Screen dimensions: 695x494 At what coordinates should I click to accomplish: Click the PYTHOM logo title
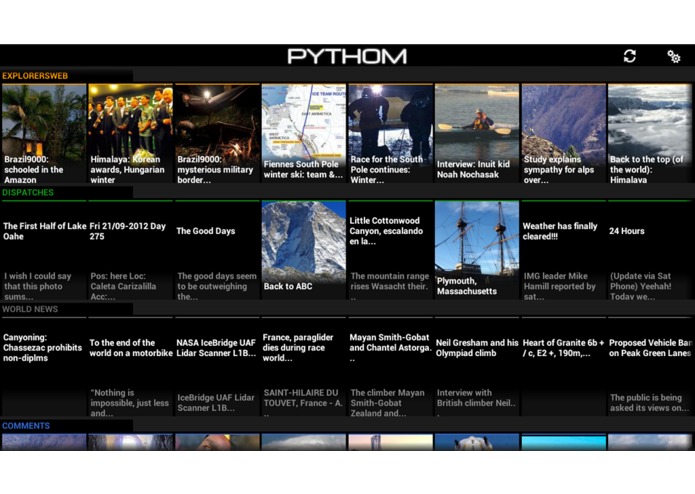347,56
